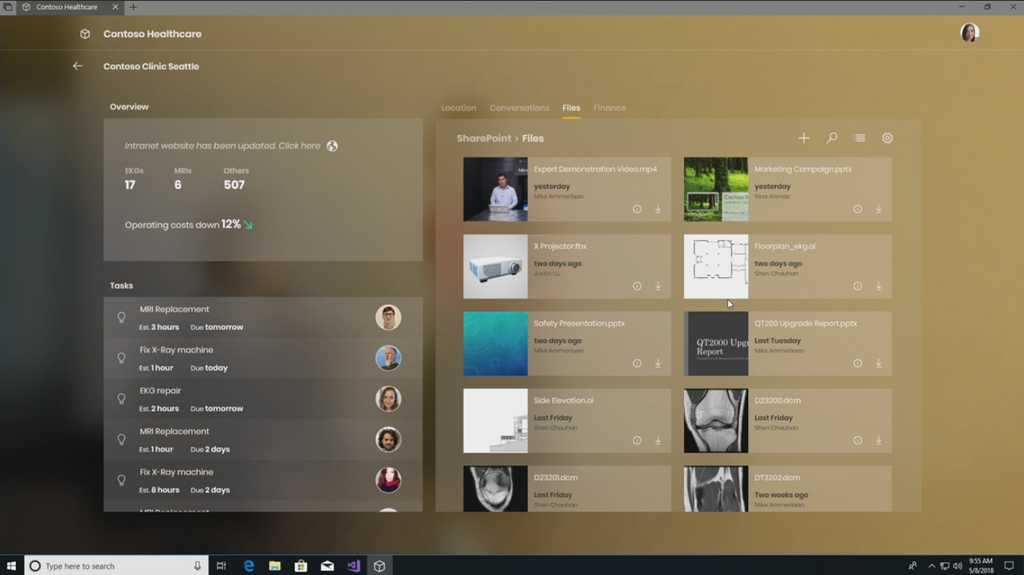Open the DT3202.dcm scan thumbnail

(716, 489)
